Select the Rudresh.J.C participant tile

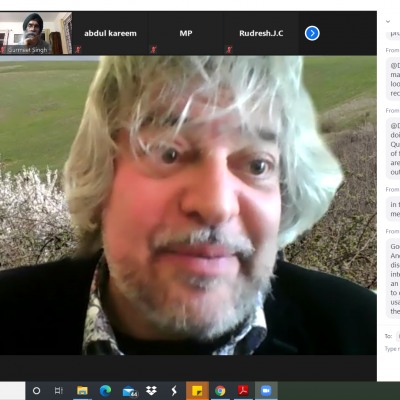[261, 33]
